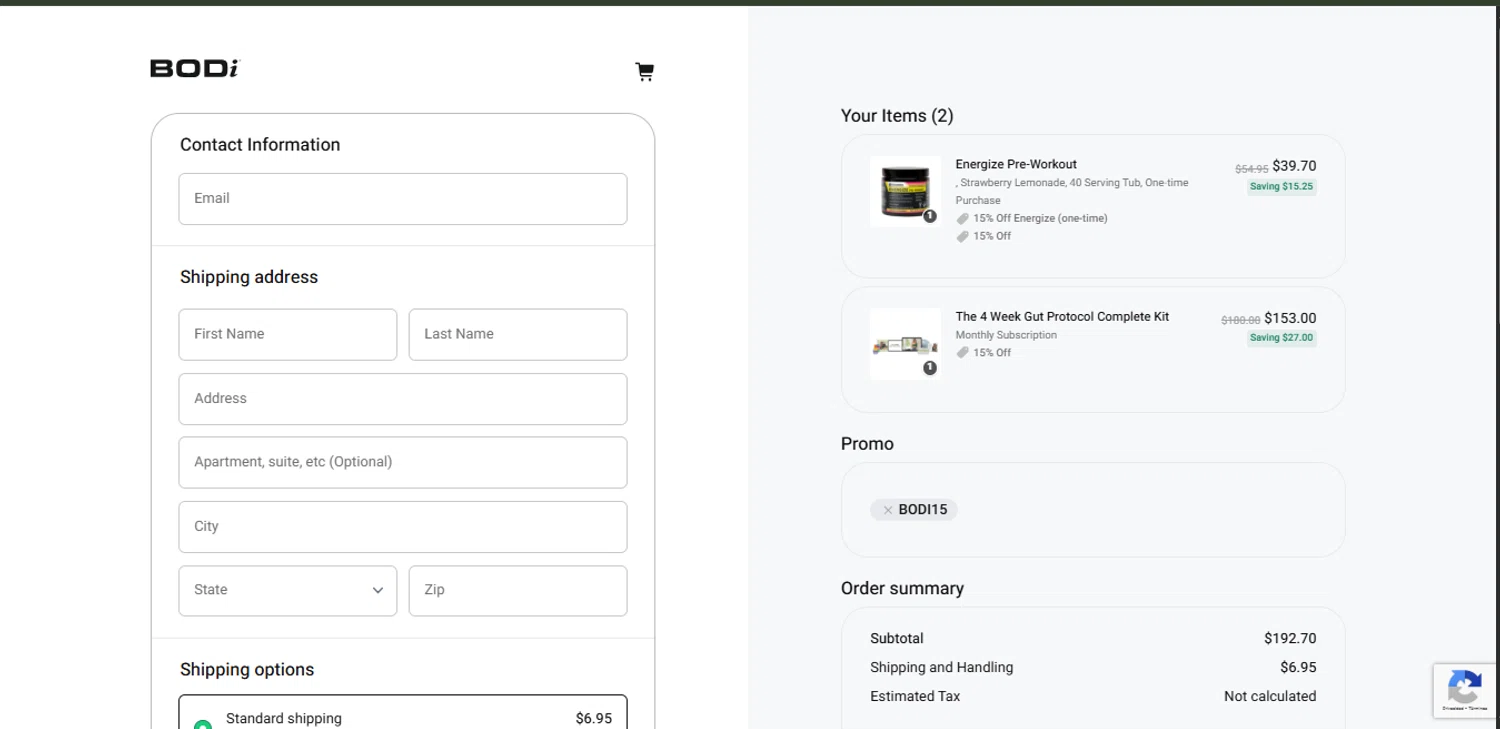Click Shipping and Handling $6.95 value
Viewport: 1500px width, 729px height.
1298,667
